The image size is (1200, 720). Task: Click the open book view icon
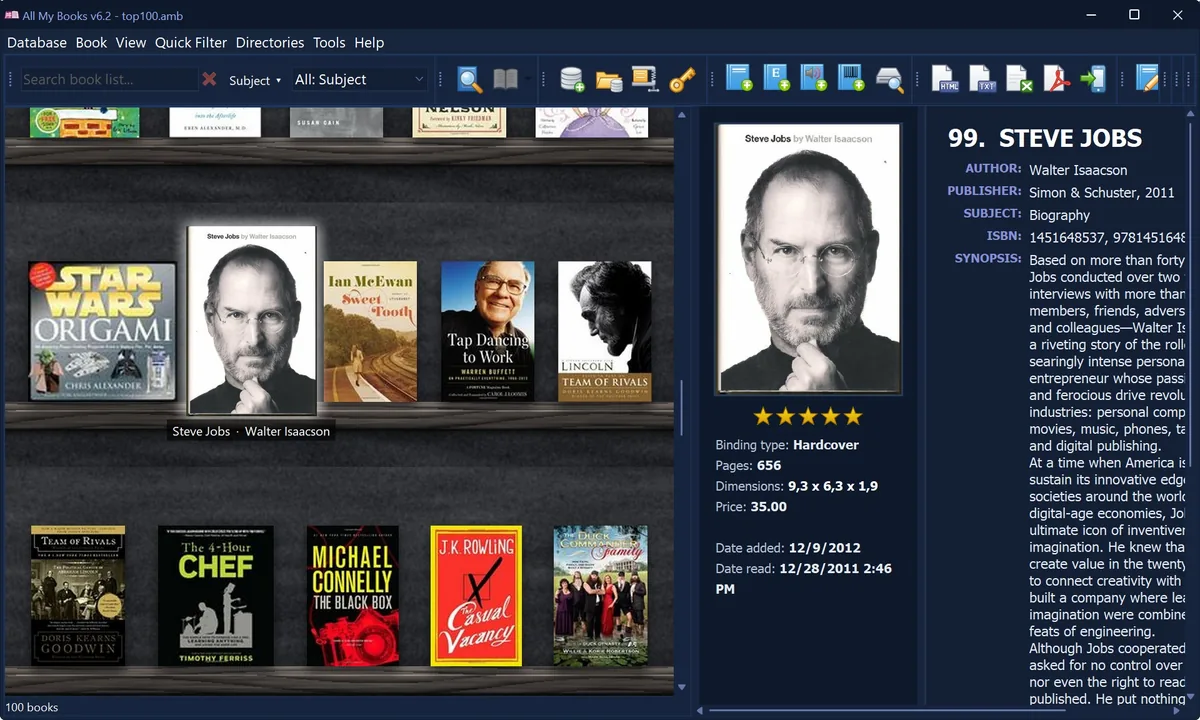[x=505, y=80]
